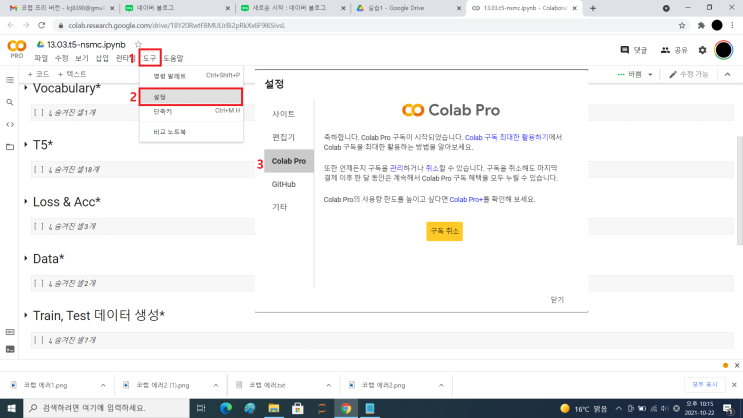Image resolution: width=743 pixels, height=418 pixels.
Task: Open the browser extensions puzzle icon
Action: 701,26
